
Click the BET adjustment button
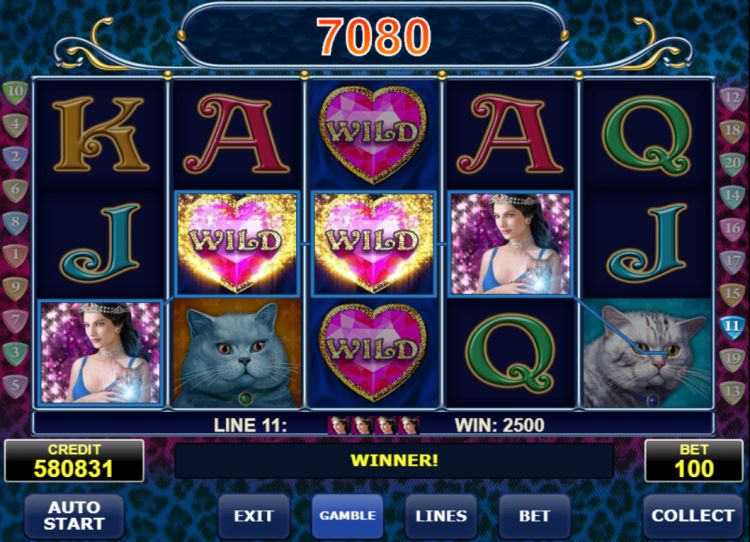[534, 516]
